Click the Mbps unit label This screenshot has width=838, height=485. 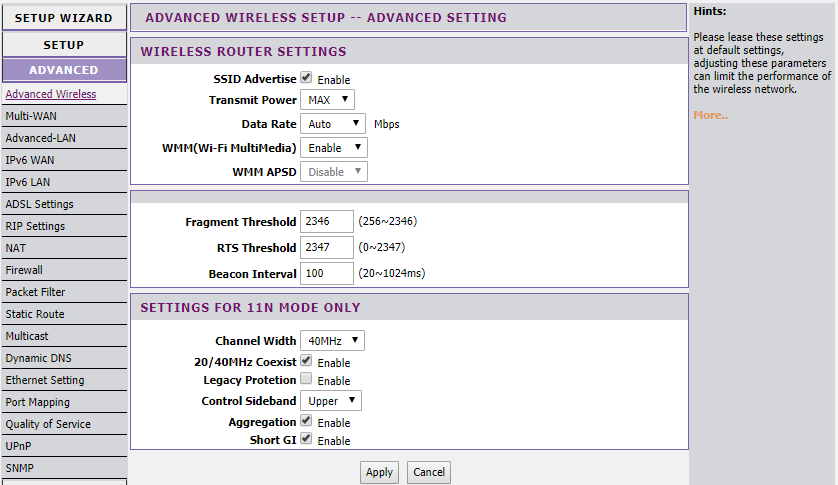coord(386,124)
